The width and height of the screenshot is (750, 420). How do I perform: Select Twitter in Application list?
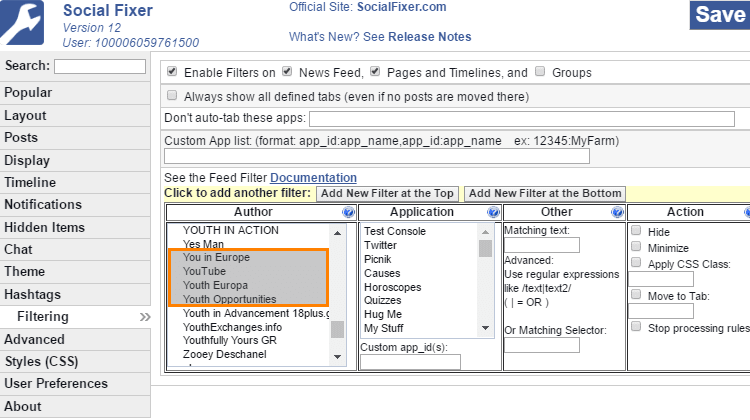click(x=380, y=245)
